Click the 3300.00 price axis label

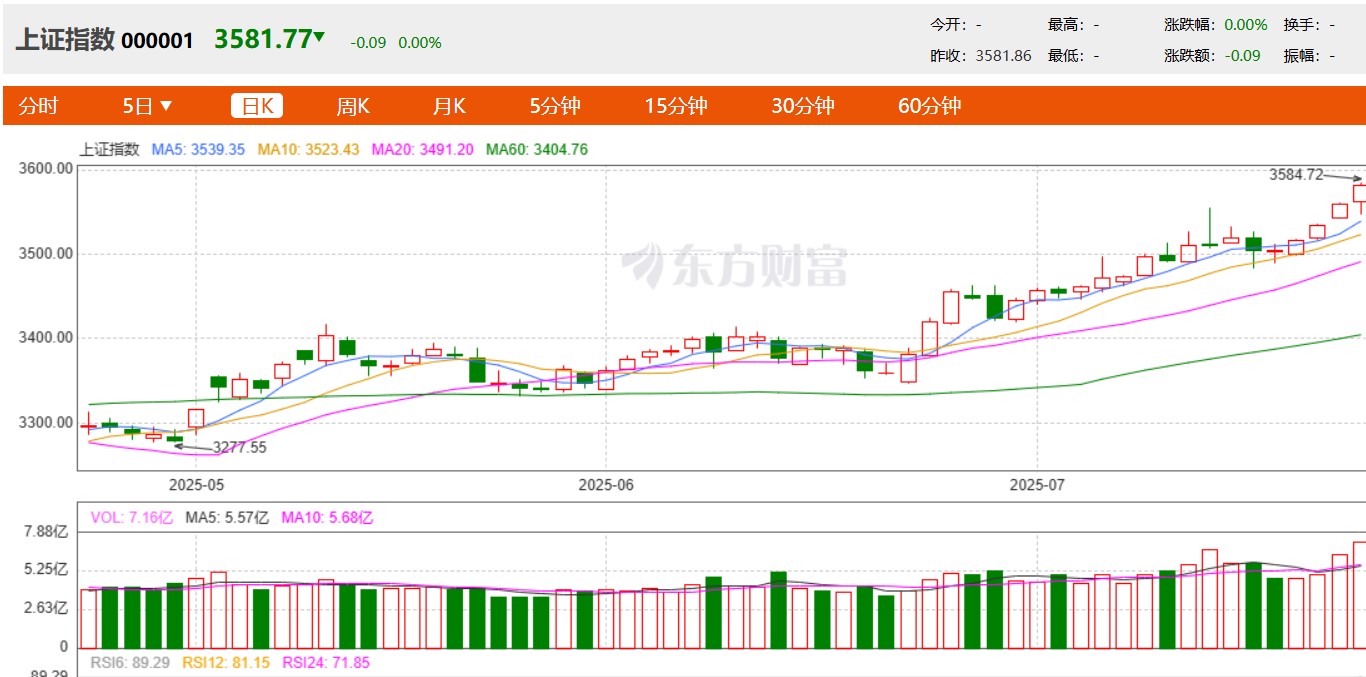(x=46, y=422)
